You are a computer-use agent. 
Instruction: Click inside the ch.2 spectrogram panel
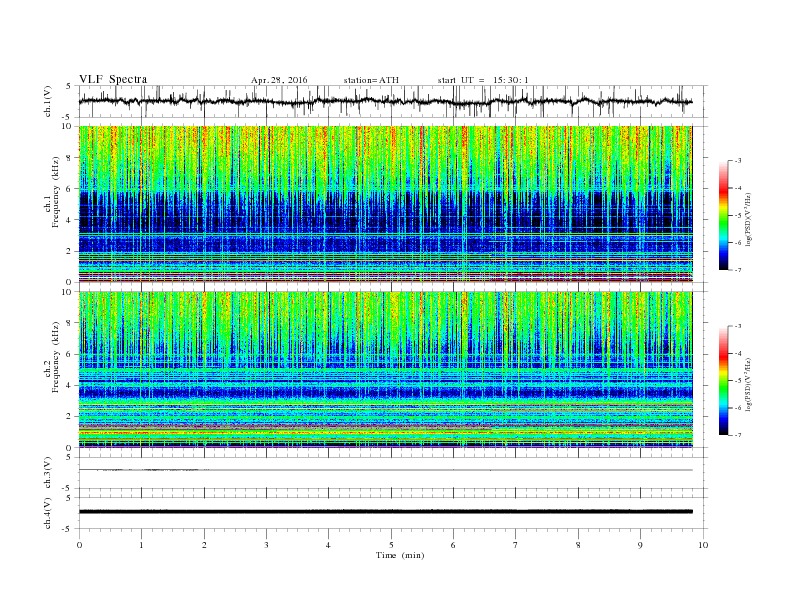[385, 370]
